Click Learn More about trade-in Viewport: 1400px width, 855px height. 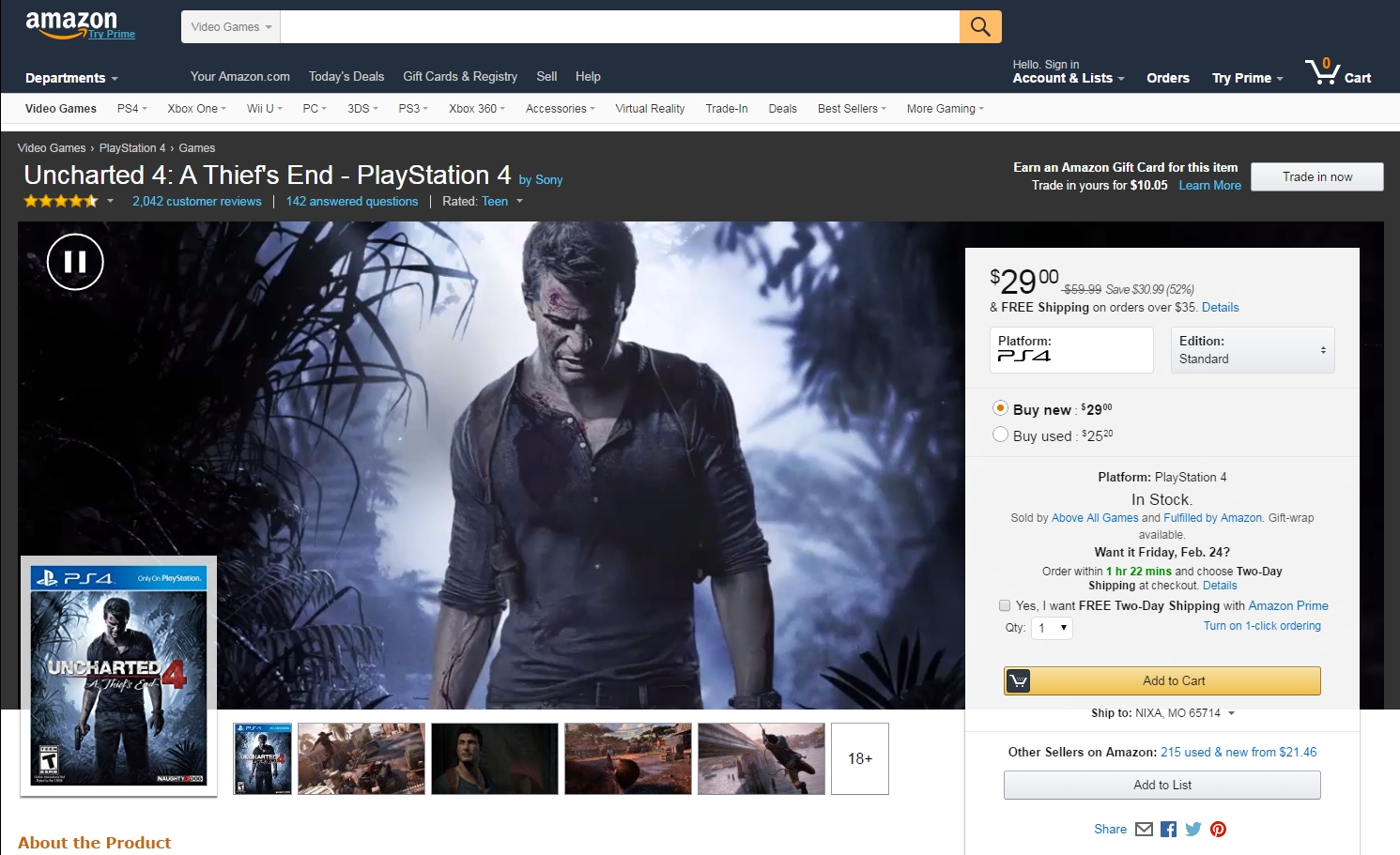(x=1210, y=185)
